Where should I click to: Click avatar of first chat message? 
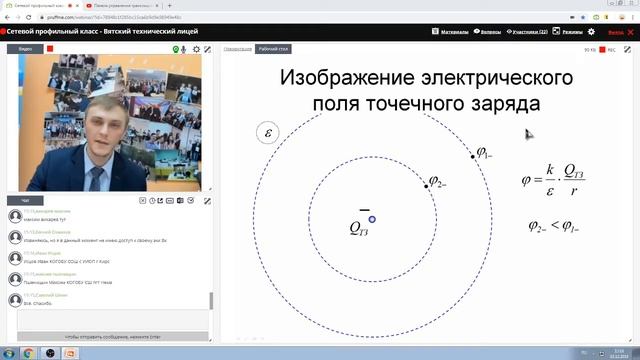click(15, 216)
